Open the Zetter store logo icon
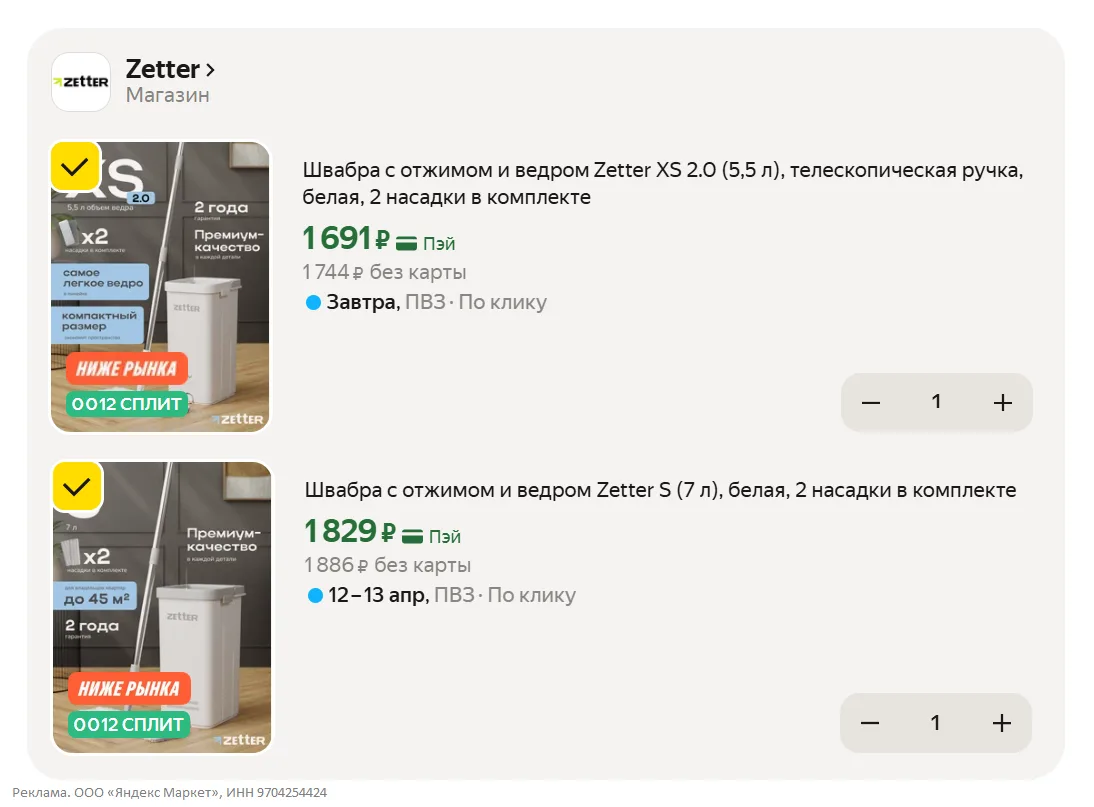1094x807 pixels. (81, 82)
